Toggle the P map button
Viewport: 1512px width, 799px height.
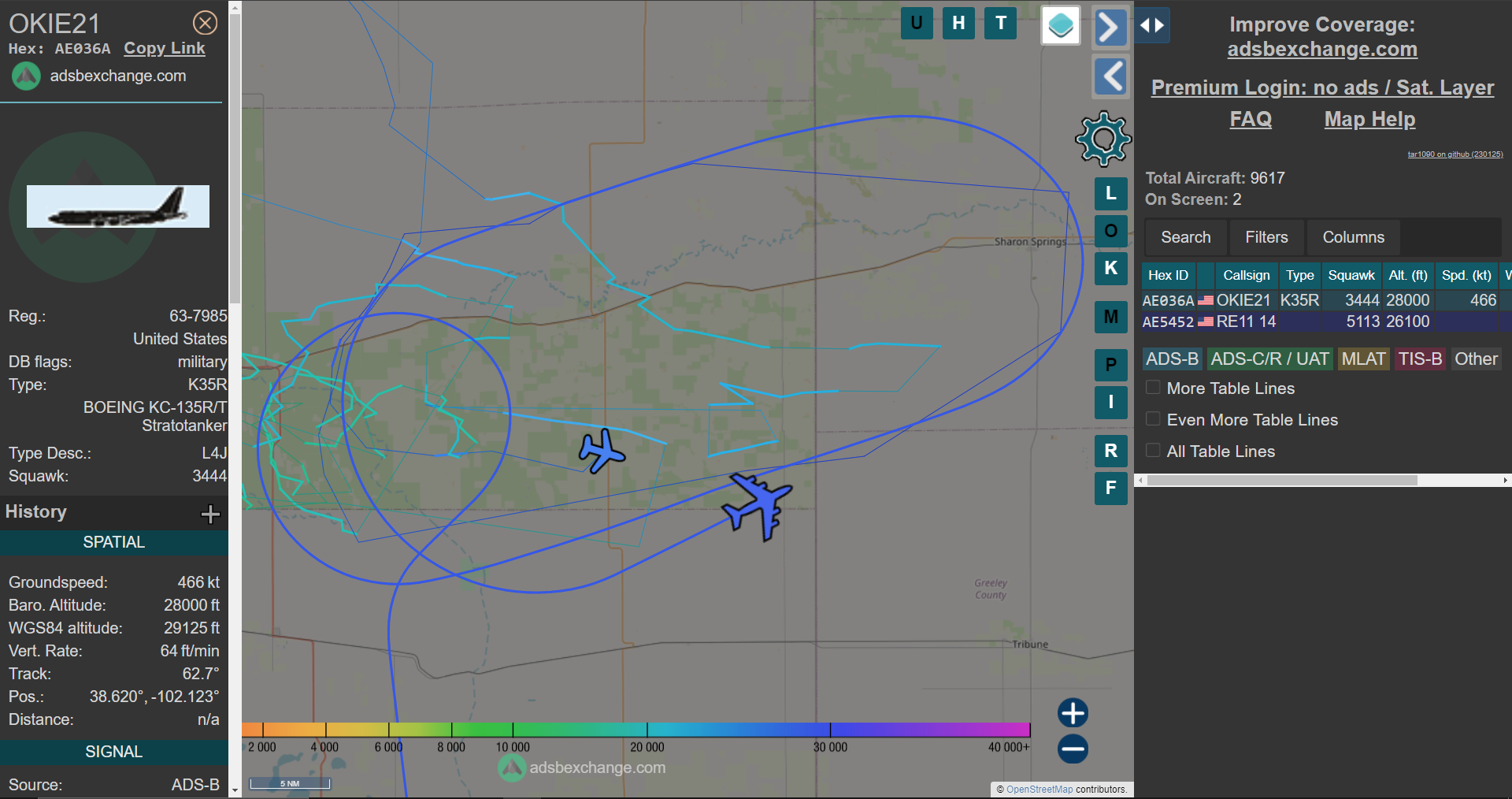pyautogui.click(x=1111, y=365)
